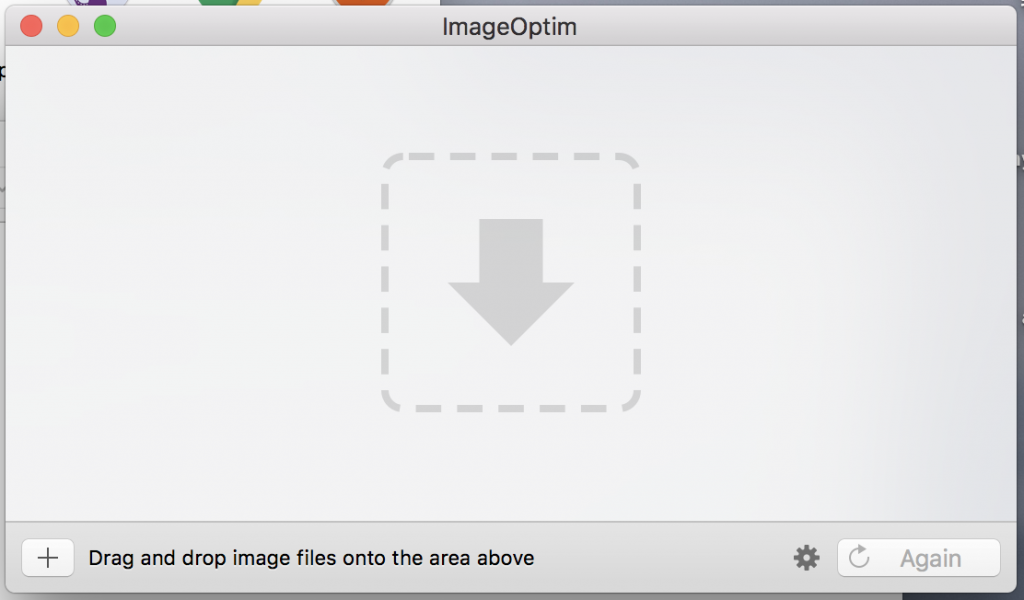Zoom the window with the green button
This screenshot has height=600, width=1024.
(104, 26)
